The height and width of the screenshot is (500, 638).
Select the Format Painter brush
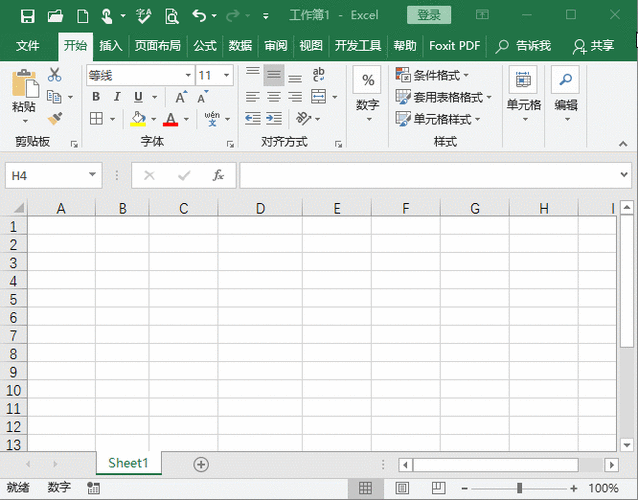(55, 118)
